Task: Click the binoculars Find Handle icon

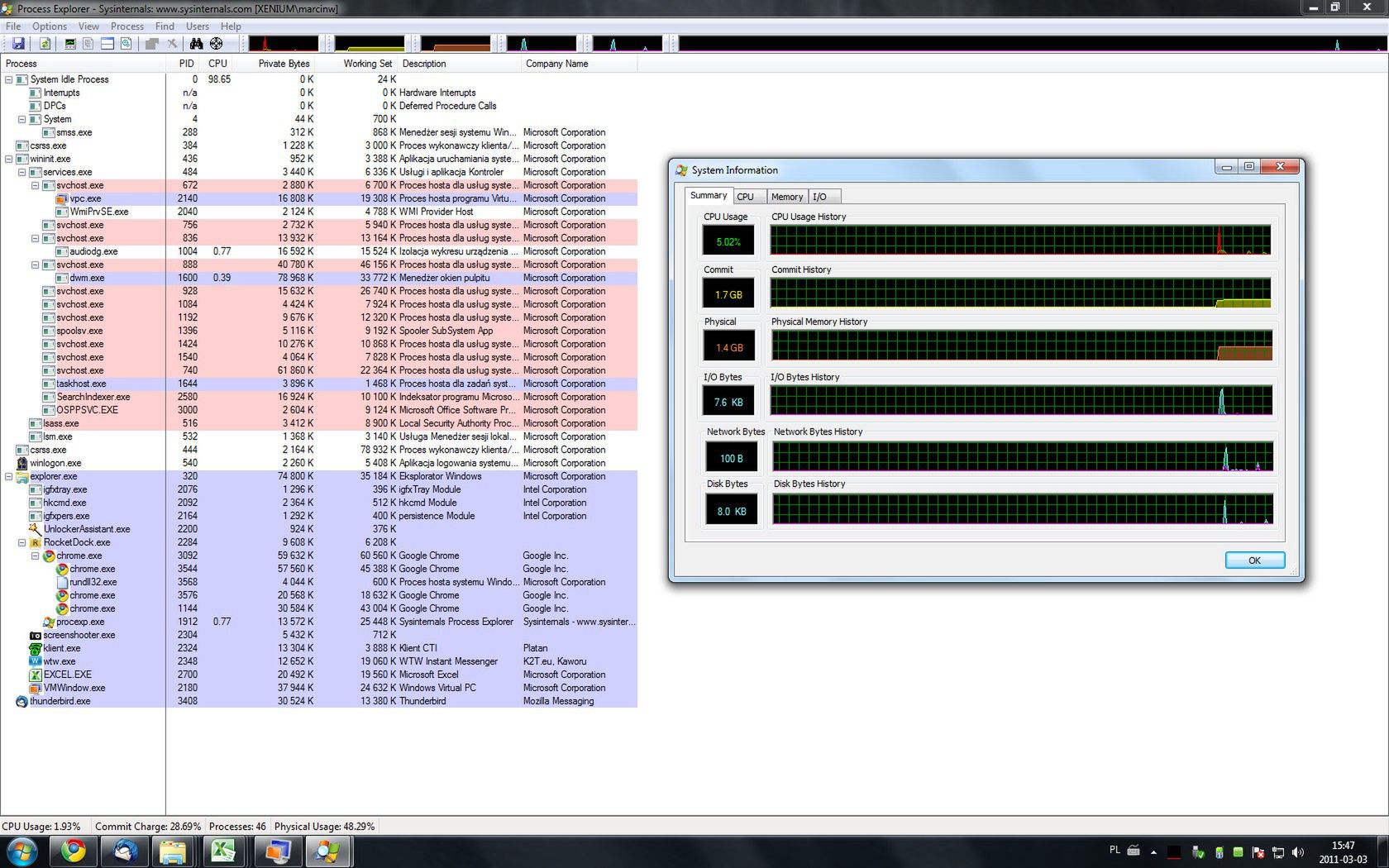Action: [196, 44]
